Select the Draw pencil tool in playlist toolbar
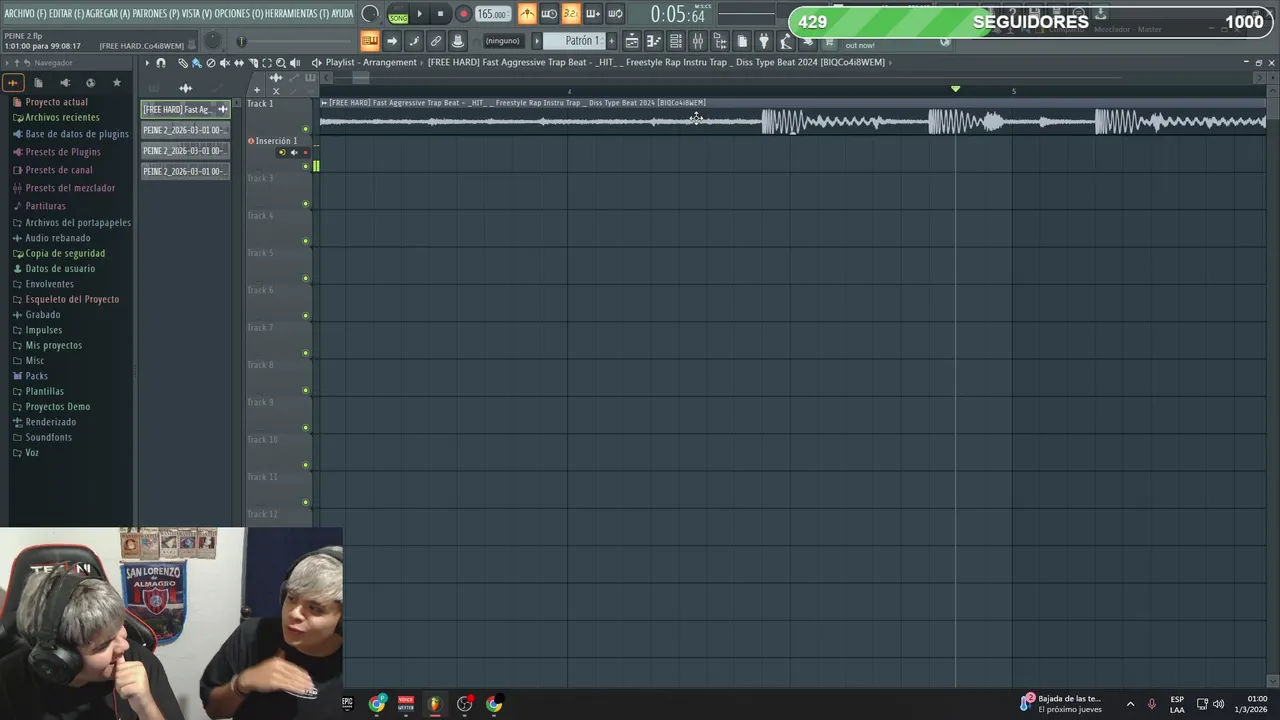This screenshot has height=720, width=1280. point(183,63)
